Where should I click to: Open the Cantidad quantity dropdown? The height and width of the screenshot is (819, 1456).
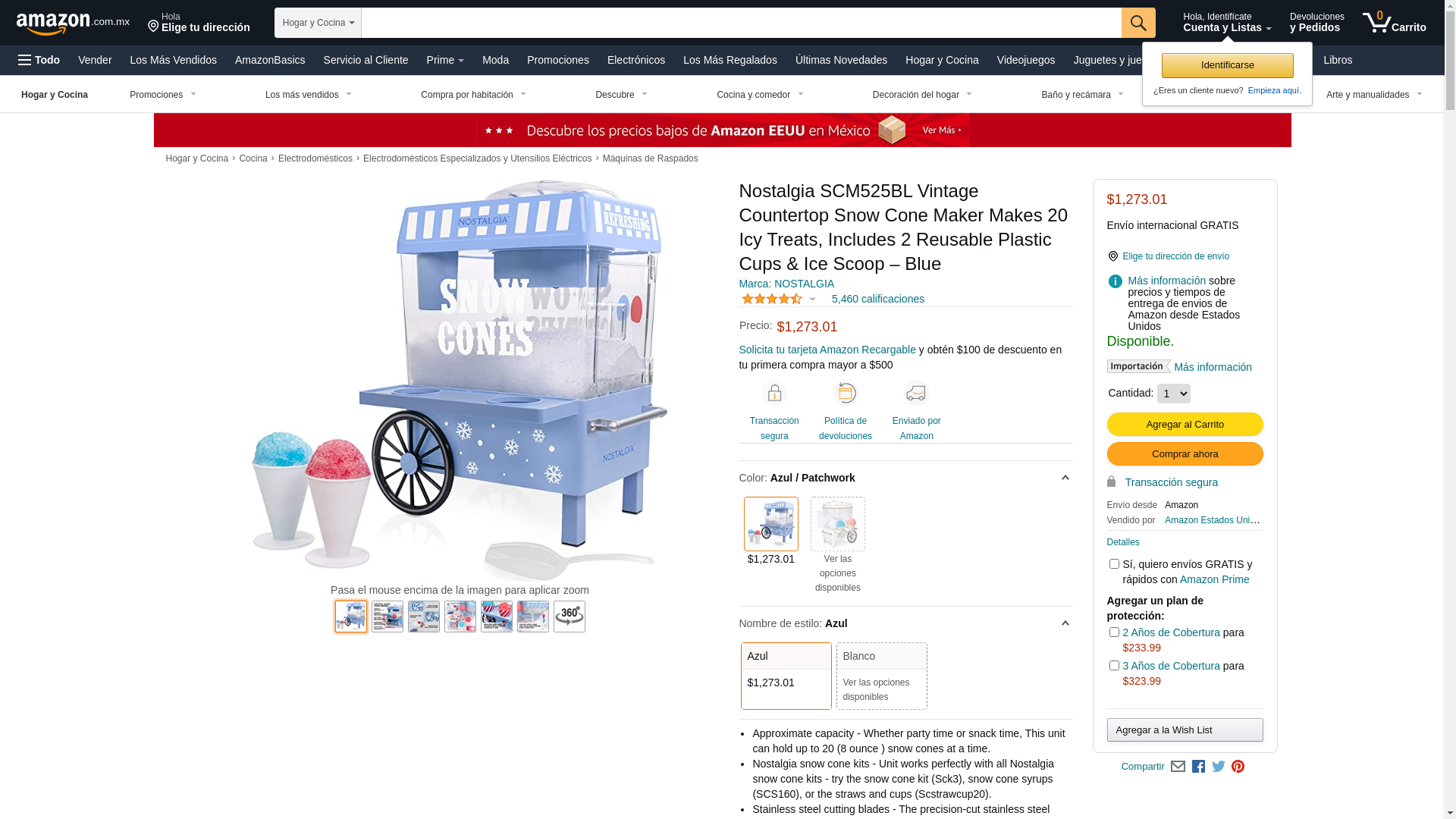click(x=1173, y=394)
